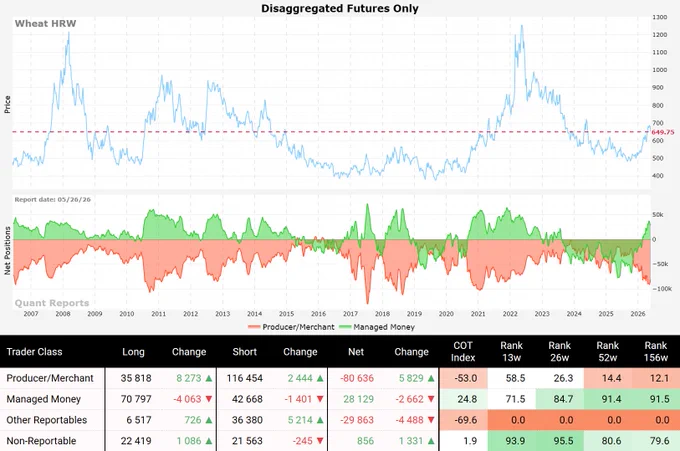Click the Managed Money row label
This screenshot has width=680, height=451.
point(43,399)
